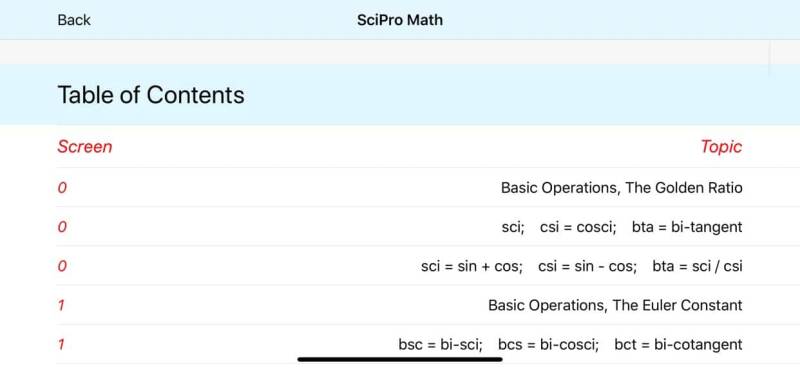Click screen number 1 beside Euler Constant
Screen dimensions: 800x369
pyautogui.click(x=61, y=305)
